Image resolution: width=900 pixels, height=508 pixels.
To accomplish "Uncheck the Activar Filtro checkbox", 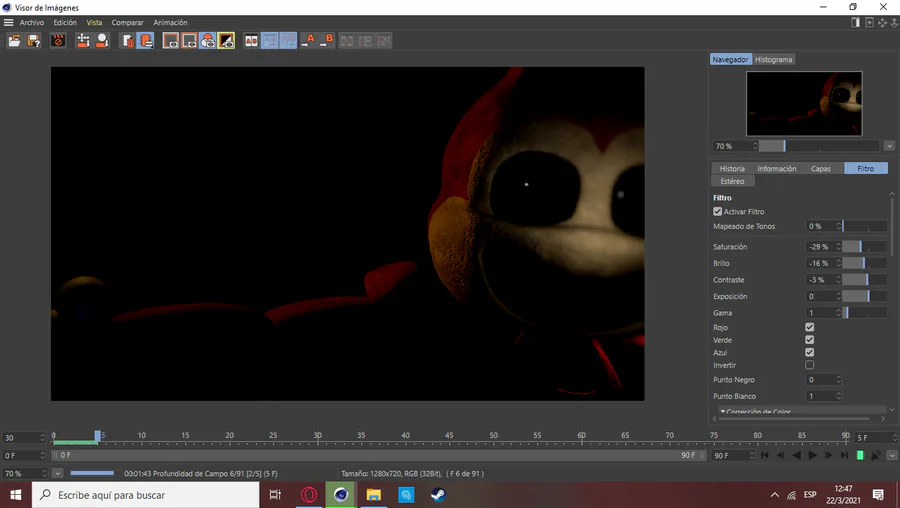I will point(717,212).
